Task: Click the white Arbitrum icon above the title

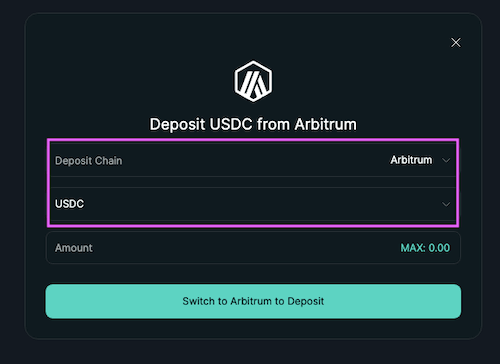Action: coord(253,81)
